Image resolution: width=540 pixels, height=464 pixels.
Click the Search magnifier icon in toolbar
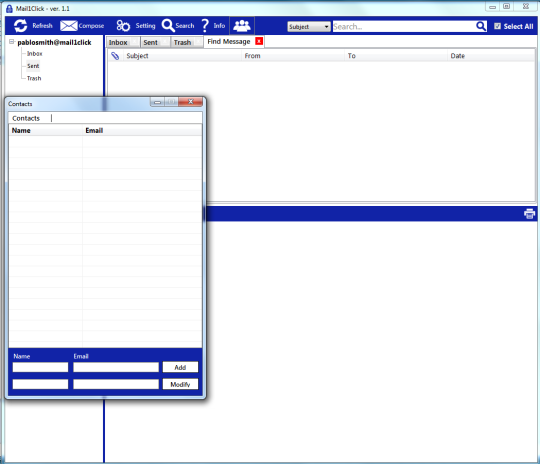point(168,25)
